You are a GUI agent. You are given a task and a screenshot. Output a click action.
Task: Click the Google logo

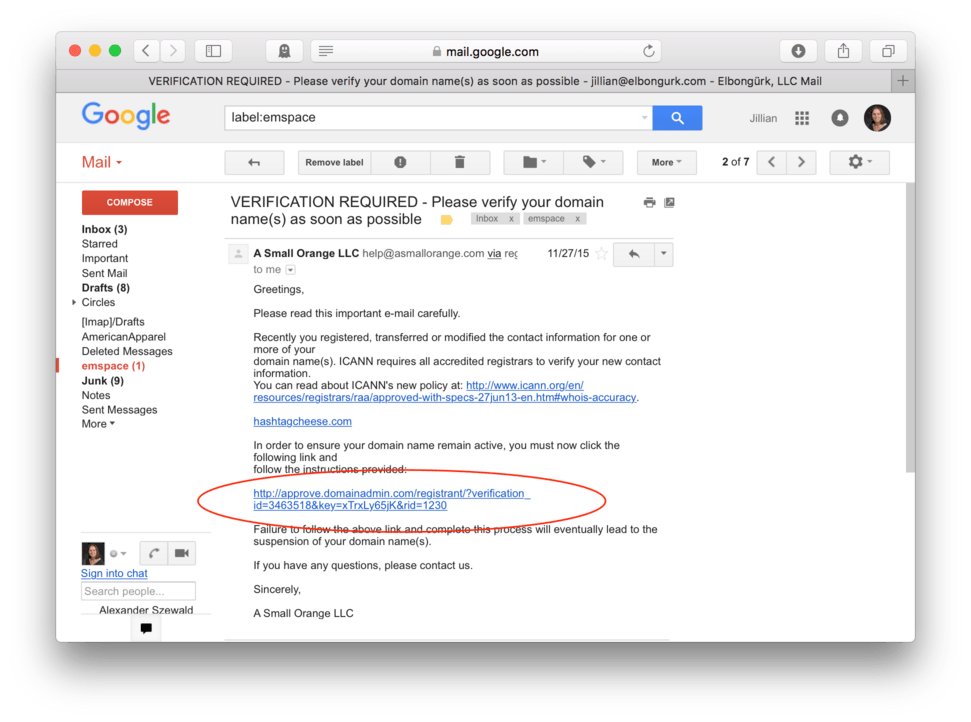126,116
